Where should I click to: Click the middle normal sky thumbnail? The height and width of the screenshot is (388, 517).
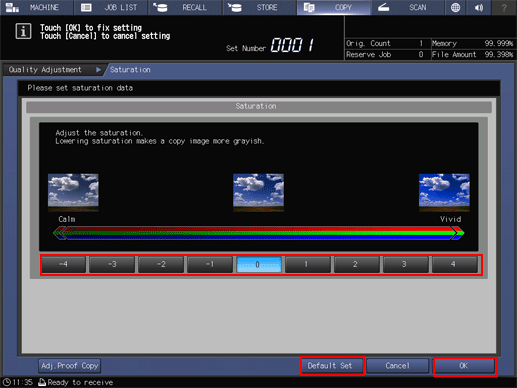259,192
